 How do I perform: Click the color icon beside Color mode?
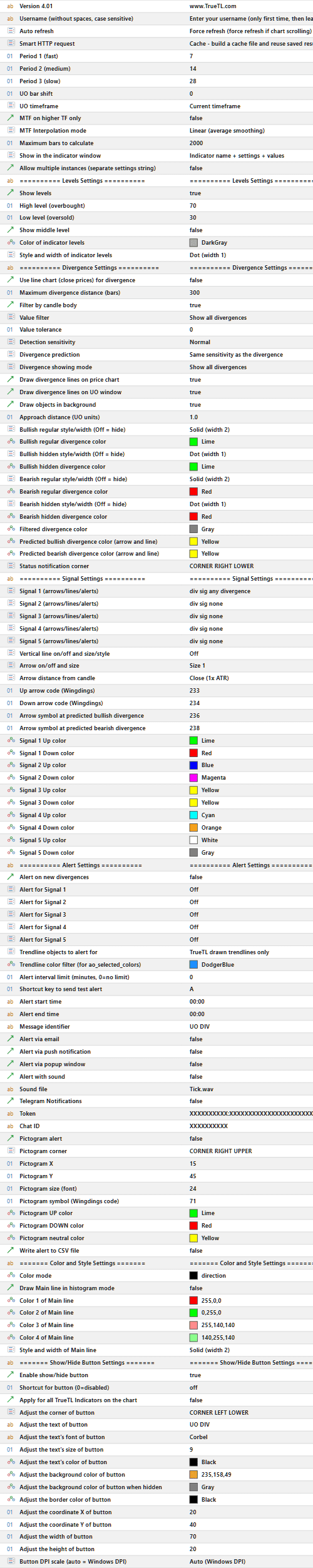tap(10, 1276)
